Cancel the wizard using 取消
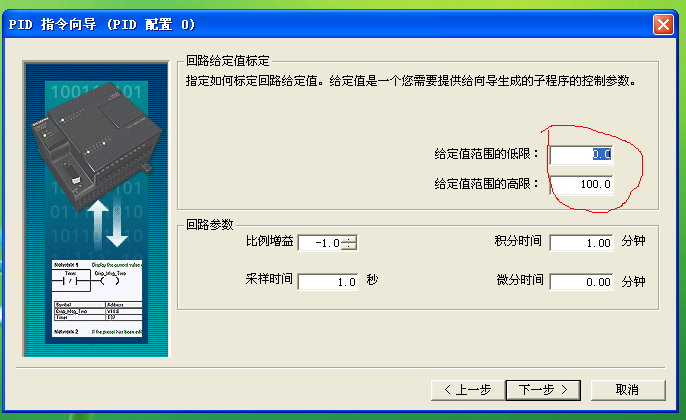This screenshot has height=420, width=686. 628,390
